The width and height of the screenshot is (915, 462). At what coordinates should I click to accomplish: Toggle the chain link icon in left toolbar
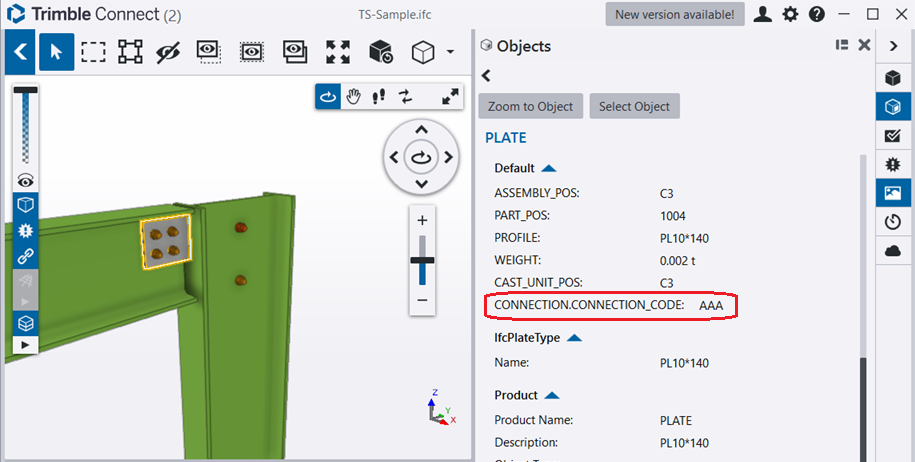pos(24,255)
